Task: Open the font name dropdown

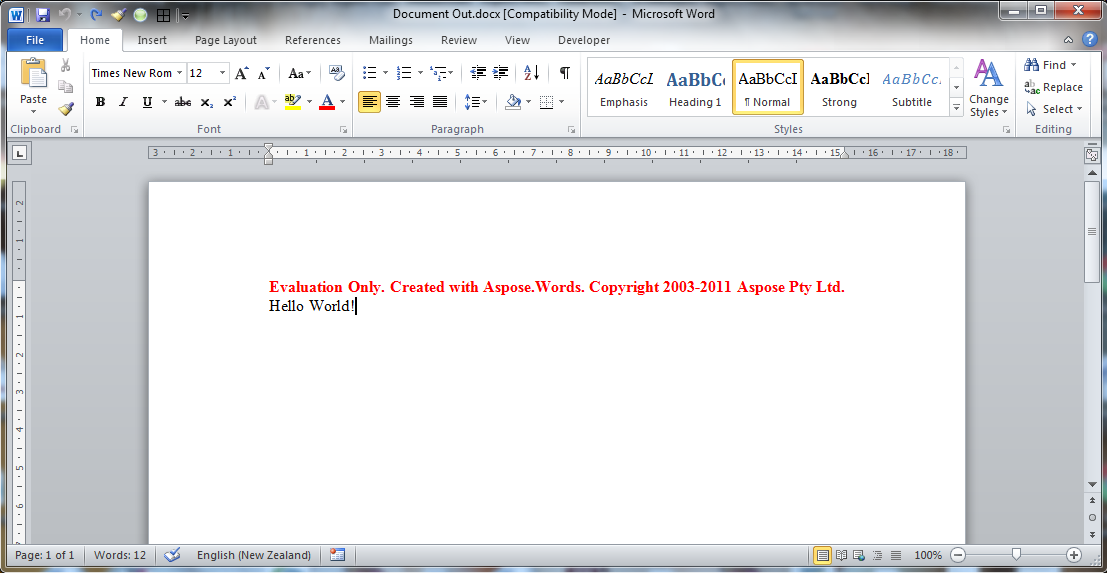Action: click(x=179, y=73)
